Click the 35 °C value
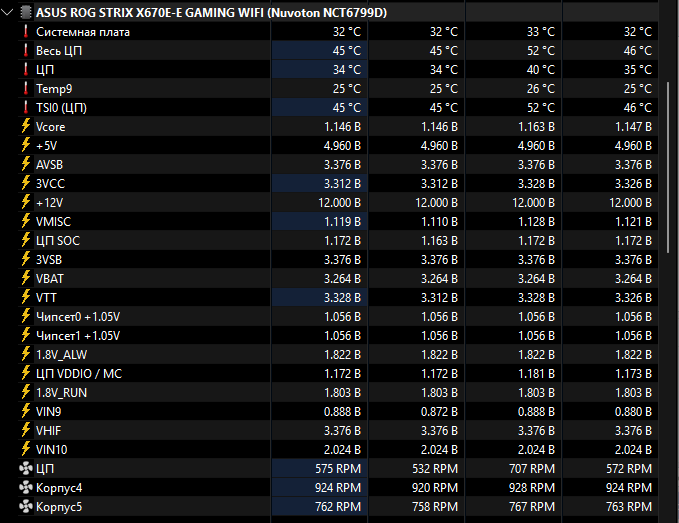 638,70
